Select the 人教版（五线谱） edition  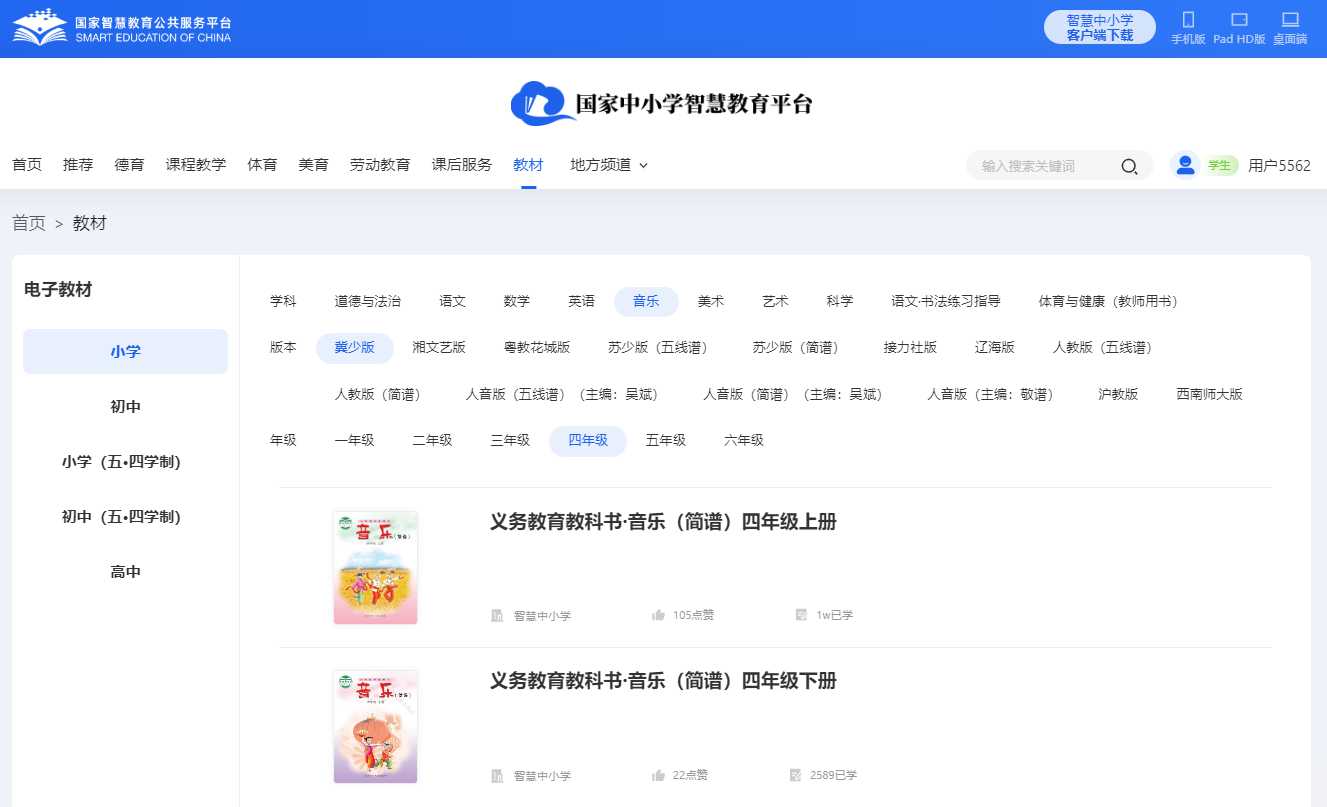[1105, 348]
